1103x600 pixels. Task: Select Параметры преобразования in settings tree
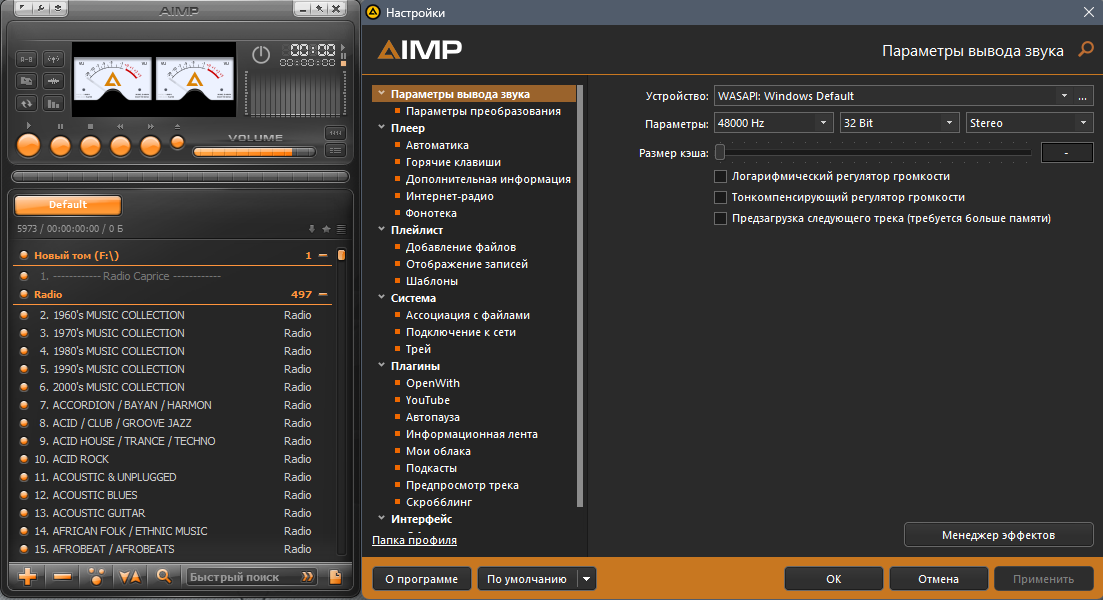483,111
